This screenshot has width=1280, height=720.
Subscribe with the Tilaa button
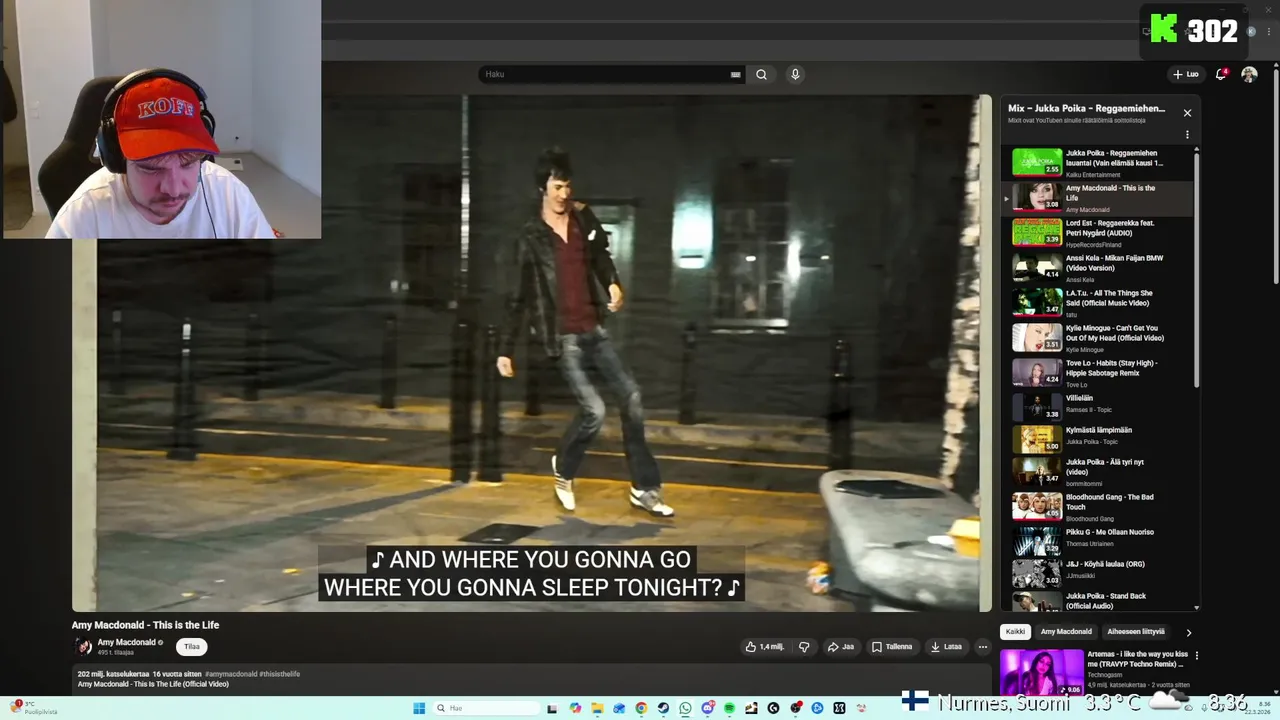[x=192, y=647]
